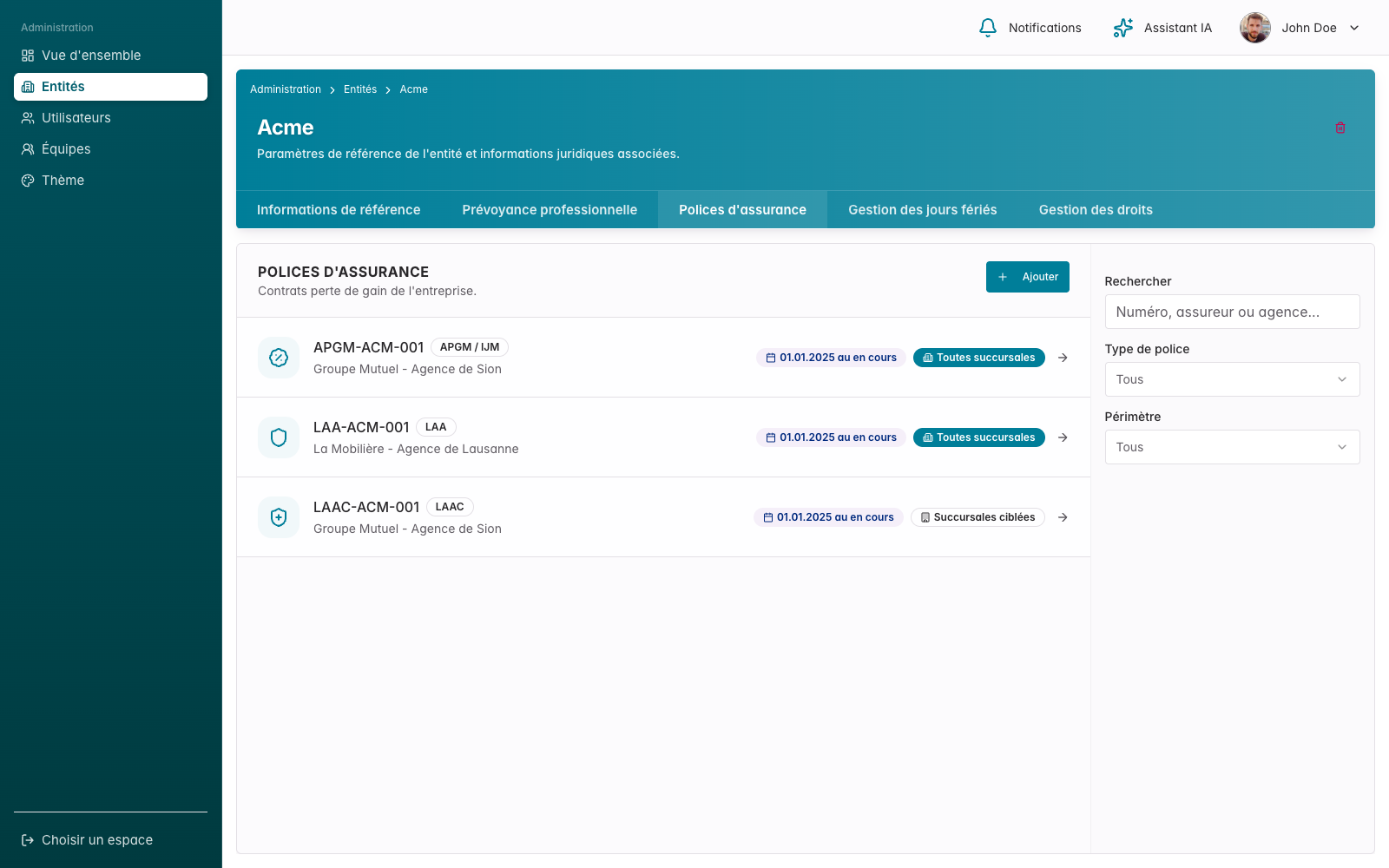
Task: Open arrow for LAAC-ACM-001 policy row
Action: click(1063, 517)
